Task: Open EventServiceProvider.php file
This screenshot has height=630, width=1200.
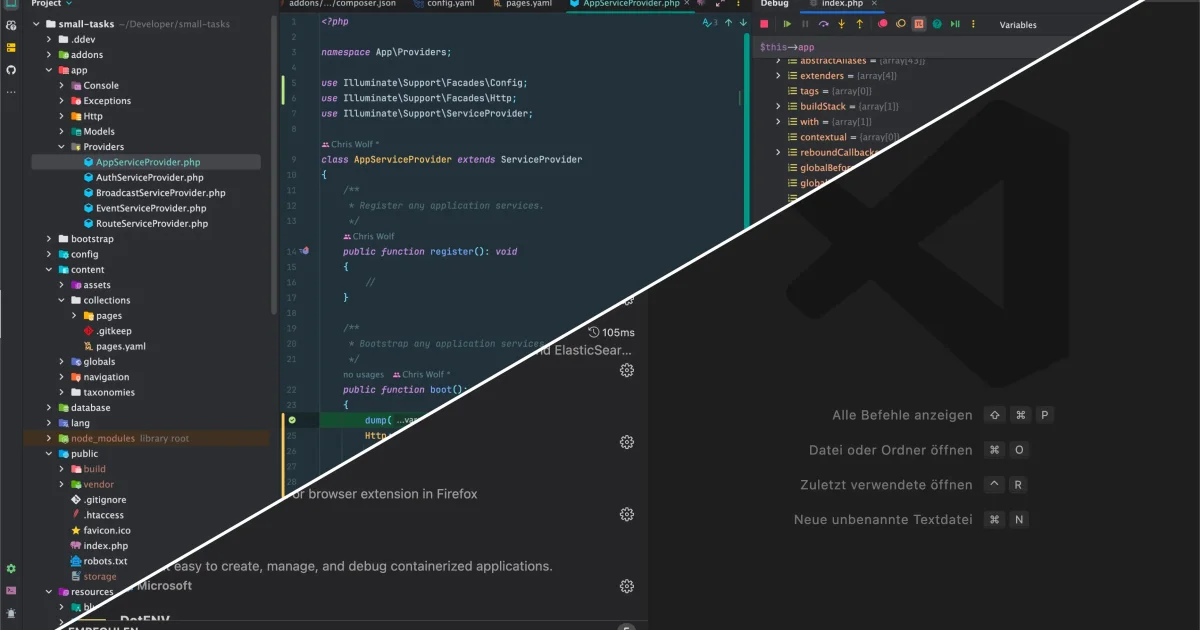Action: pos(150,208)
